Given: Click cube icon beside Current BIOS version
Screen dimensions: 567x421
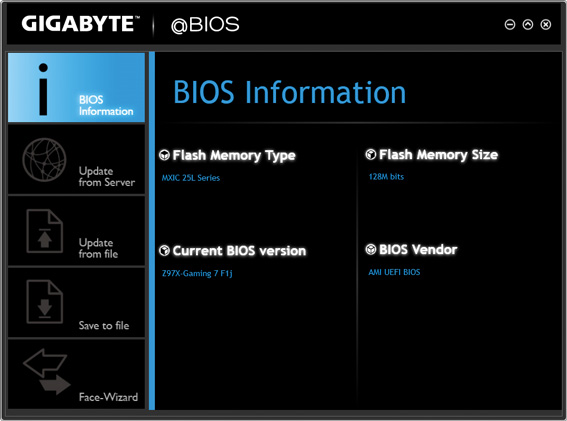Looking at the screenshot, I should point(164,250).
